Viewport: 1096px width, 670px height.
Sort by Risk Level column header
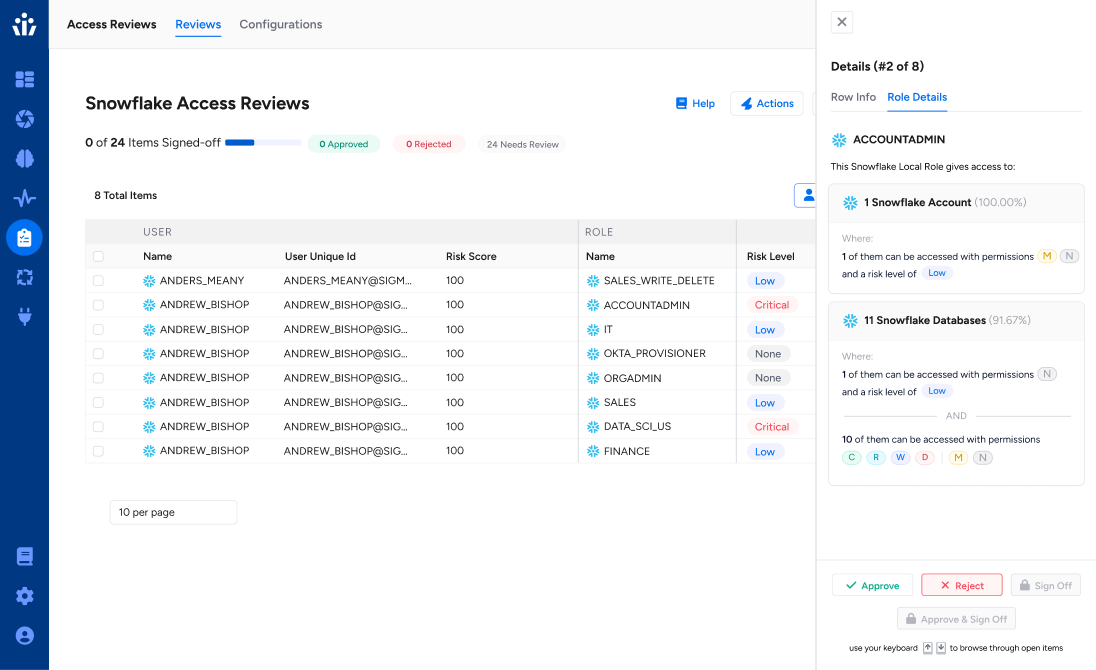pyautogui.click(x=770, y=256)
